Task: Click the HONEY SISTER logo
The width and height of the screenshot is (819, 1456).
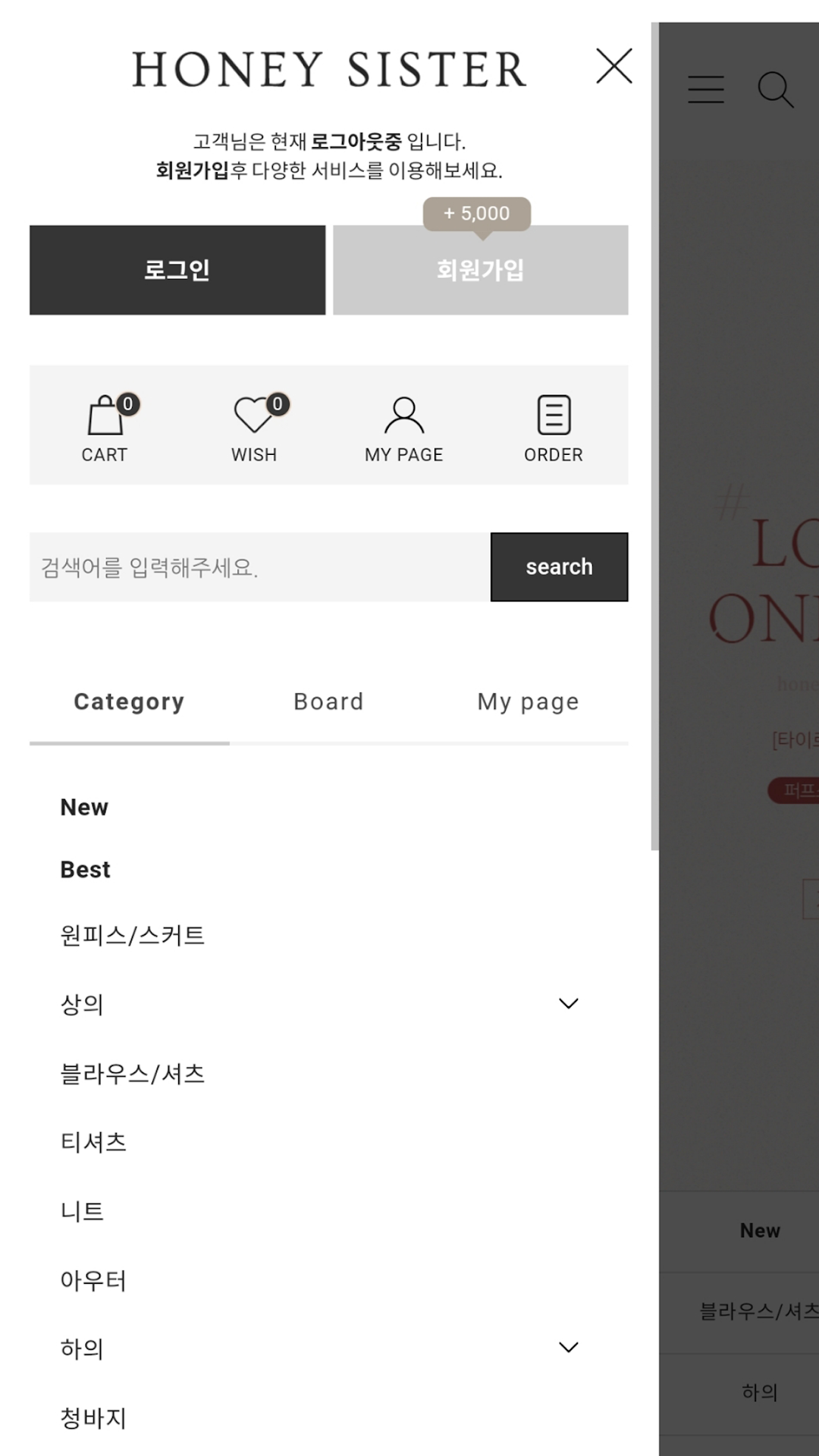Action: [x=329, y=69]
